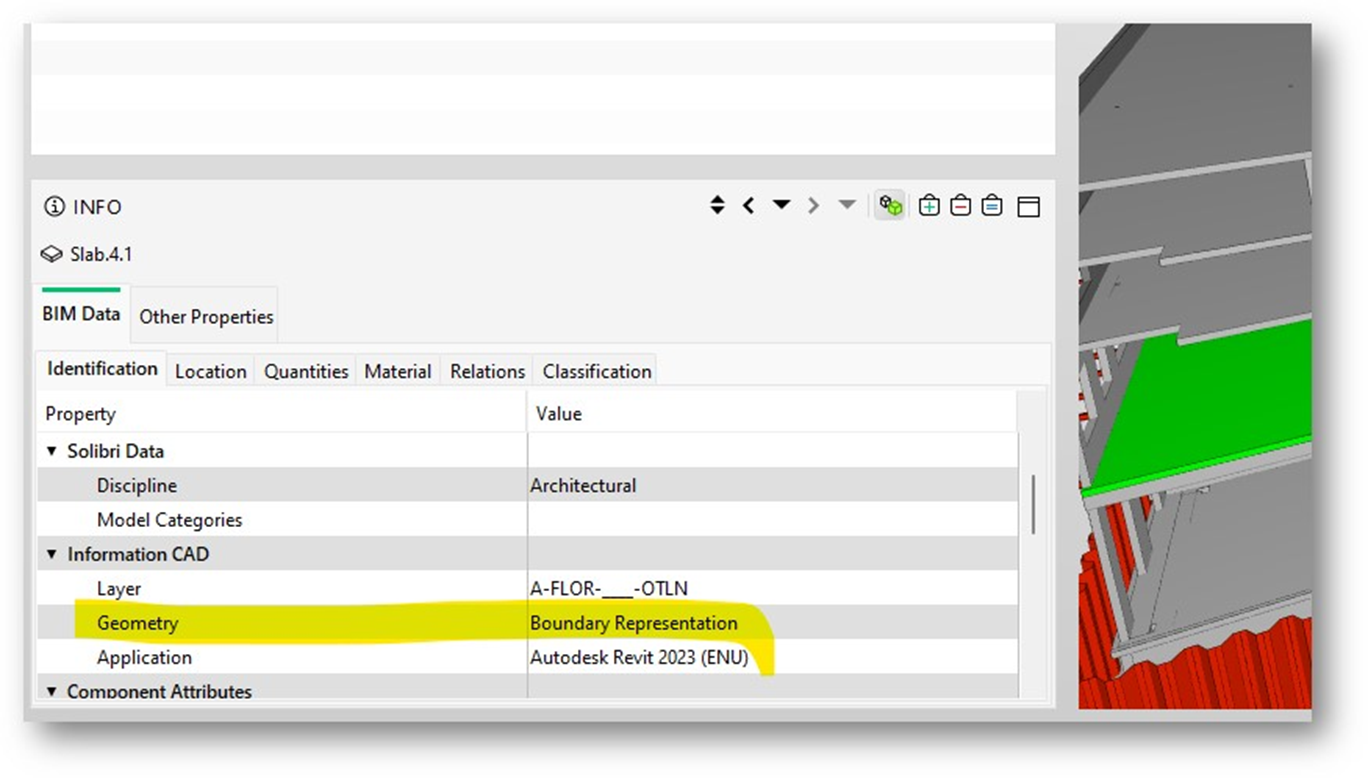This screenshot has width=1368, height=778.
Task: Click the Value column header
Action: click(x=772, y=413)
